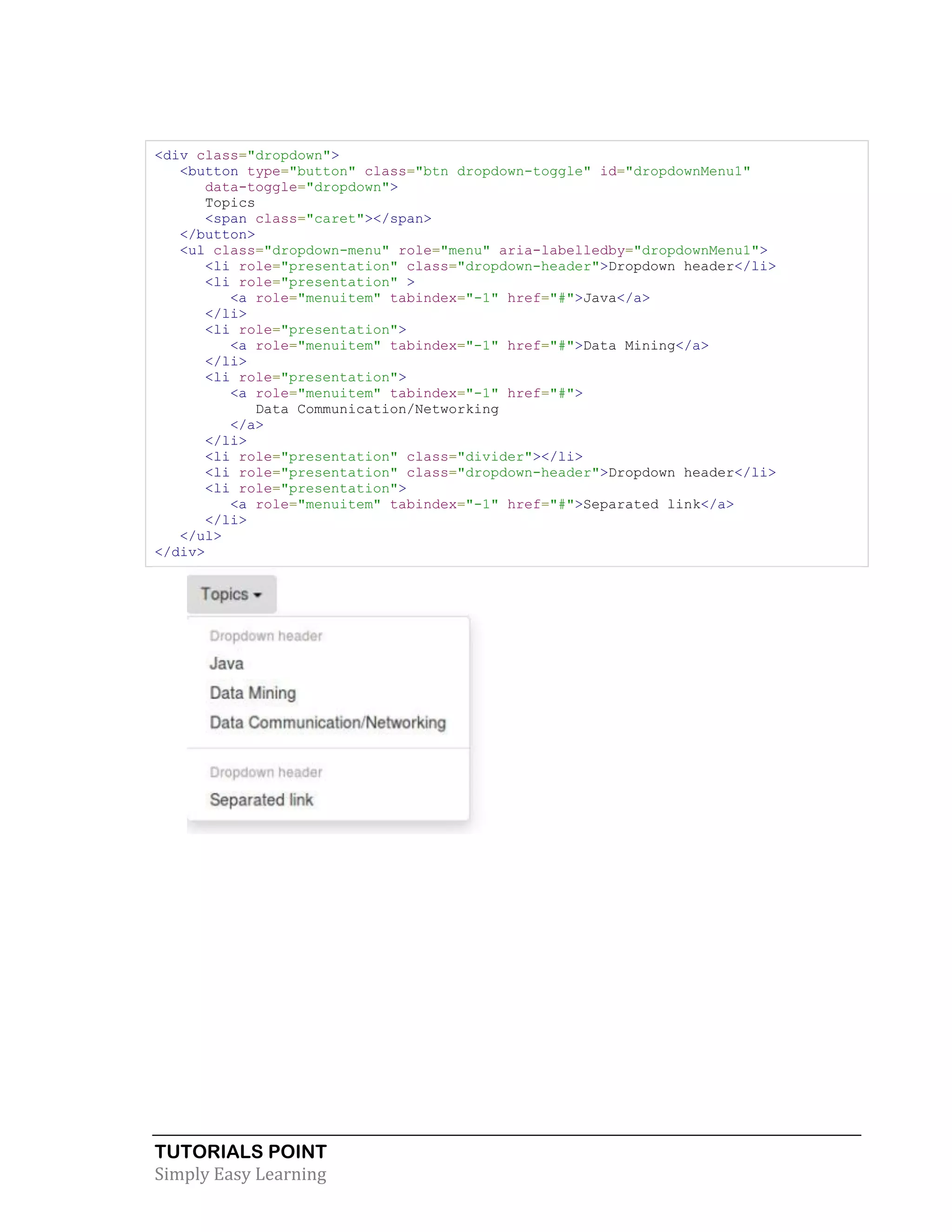This screenshot has width=952, height=1232.
Task: Click the code line containing Java anchor
Action: click(x=440, y=298)
